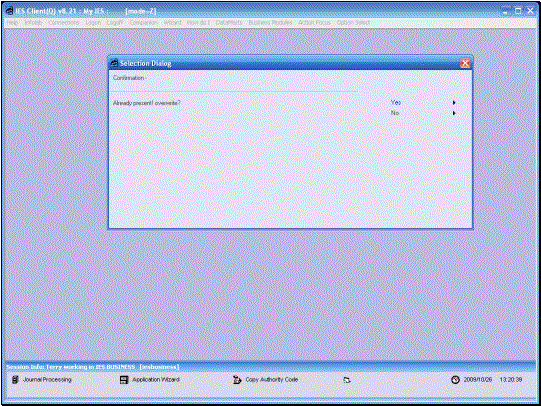This screenshot has width=541, height=406.
Task: Open the Option Select menu
Action: pyautogui.click(x=353, y=22)
